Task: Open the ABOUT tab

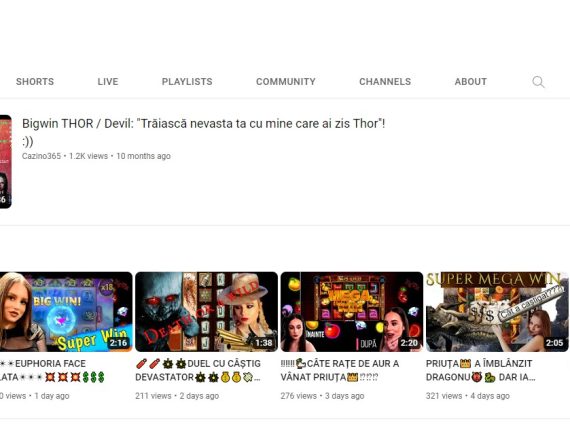Action: pyautogui.click(x=470, y=81)
